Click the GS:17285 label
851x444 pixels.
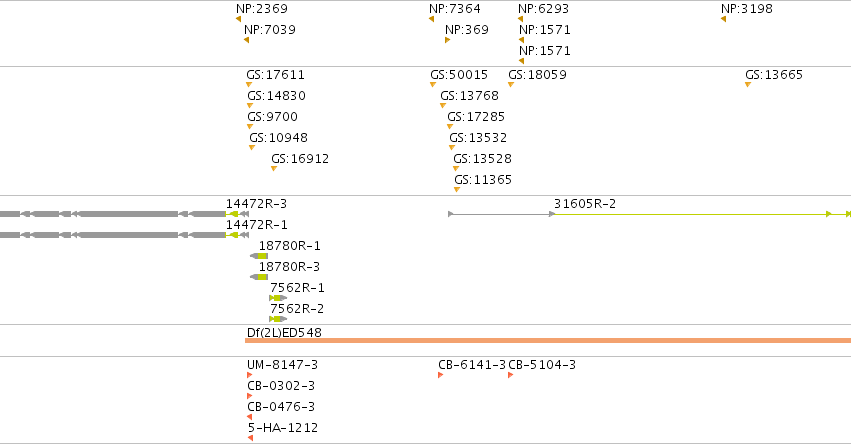[476, 117]
